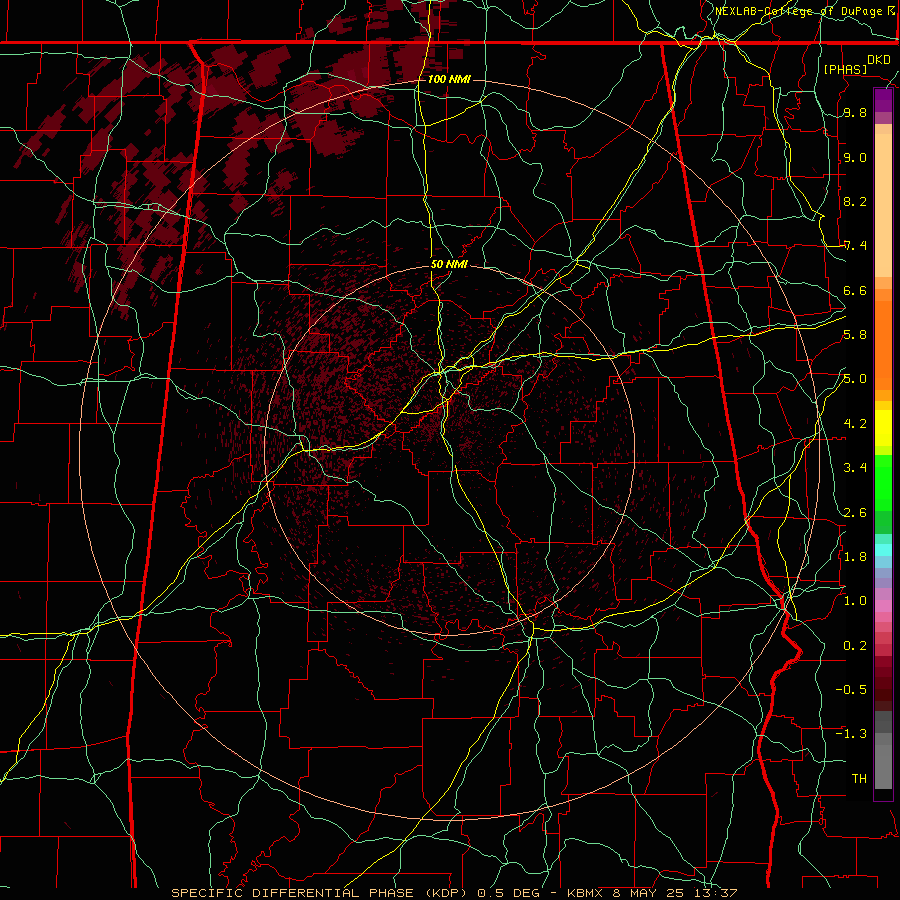The height and width of the screenshot is (900, 900).
Task: Click the bright green band of color bar
Action: point(883,483)
